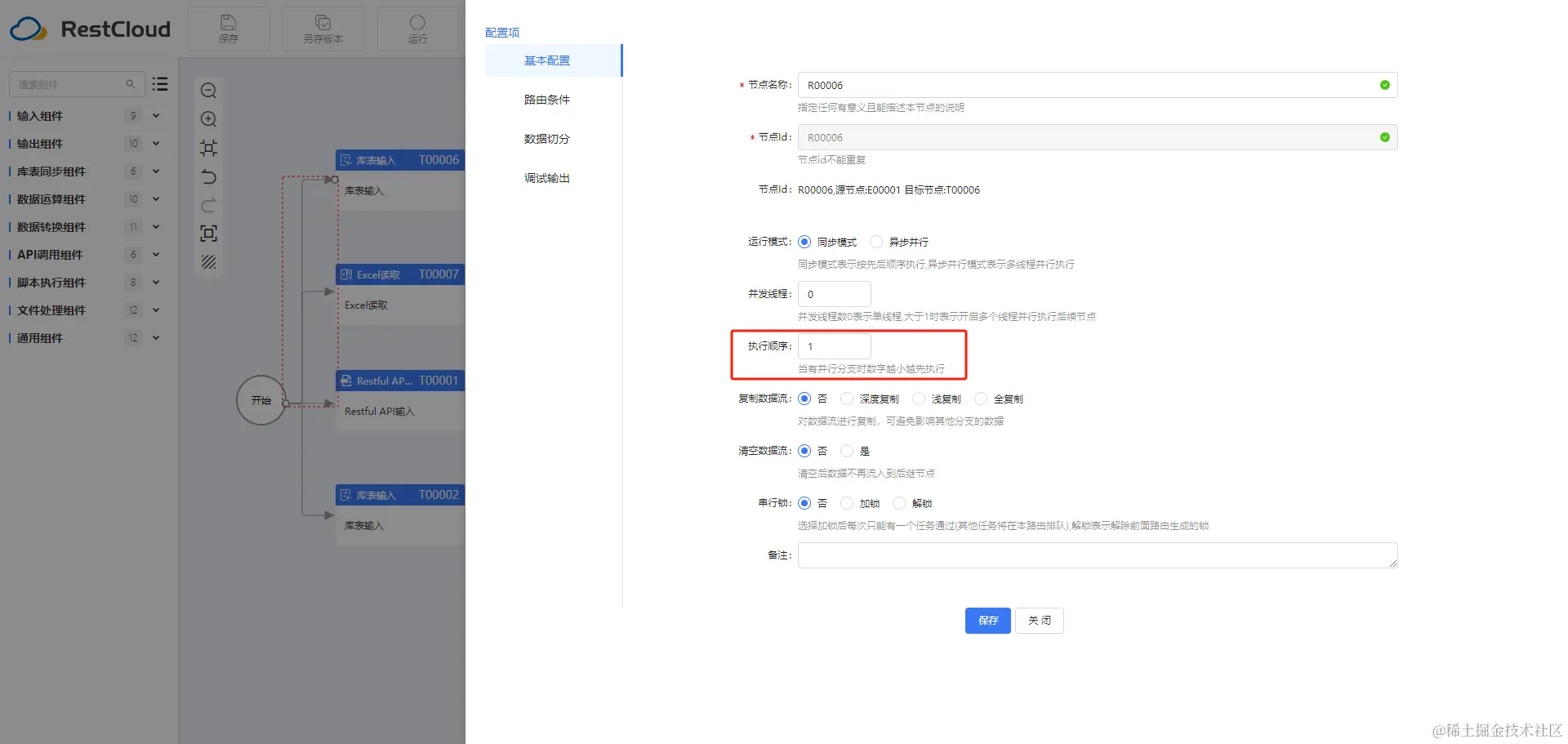Image resolution: width=1568 pixels, height=744 pixels.
Task: Select 解锁 for 串行锁
Action: (x=899, y=503)
